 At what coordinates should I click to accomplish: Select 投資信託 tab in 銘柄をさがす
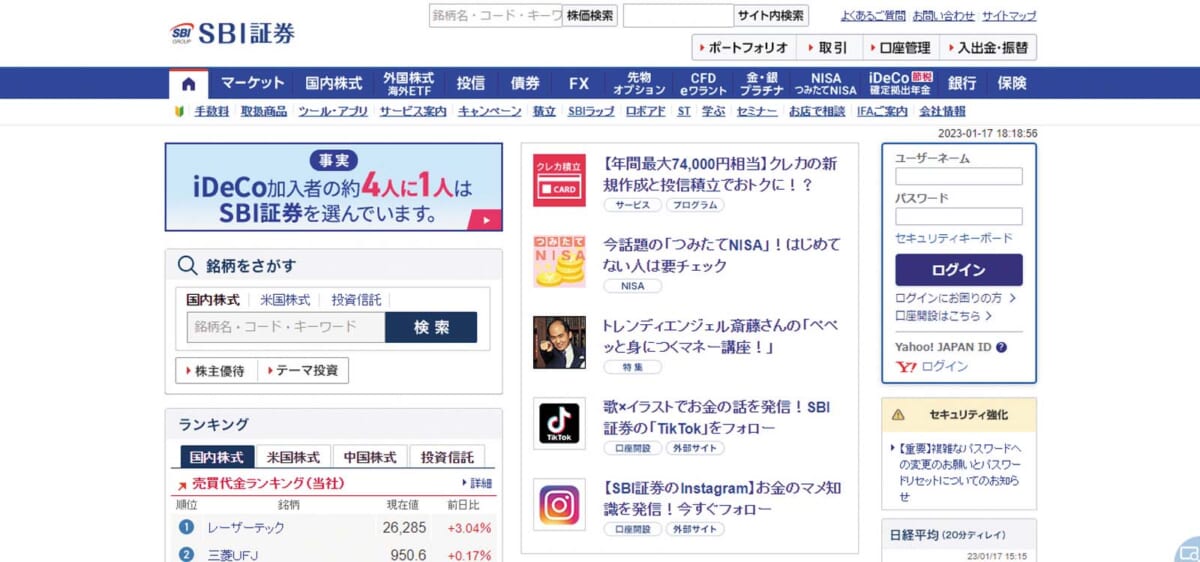(356, 299)
